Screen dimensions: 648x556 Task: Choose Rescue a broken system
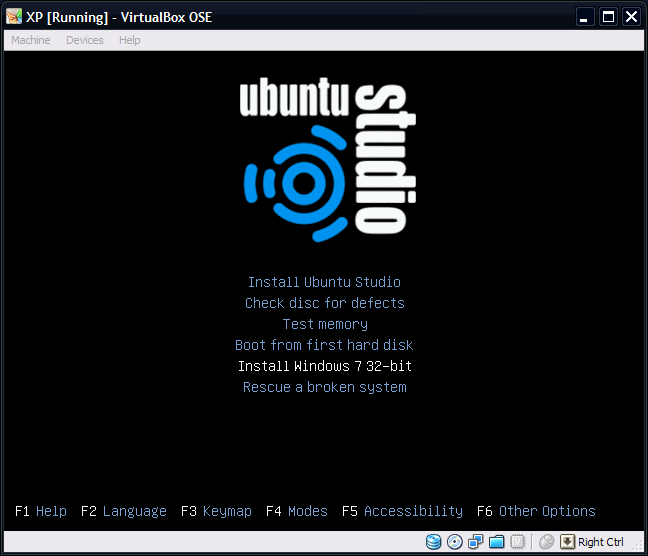point(325,387)
